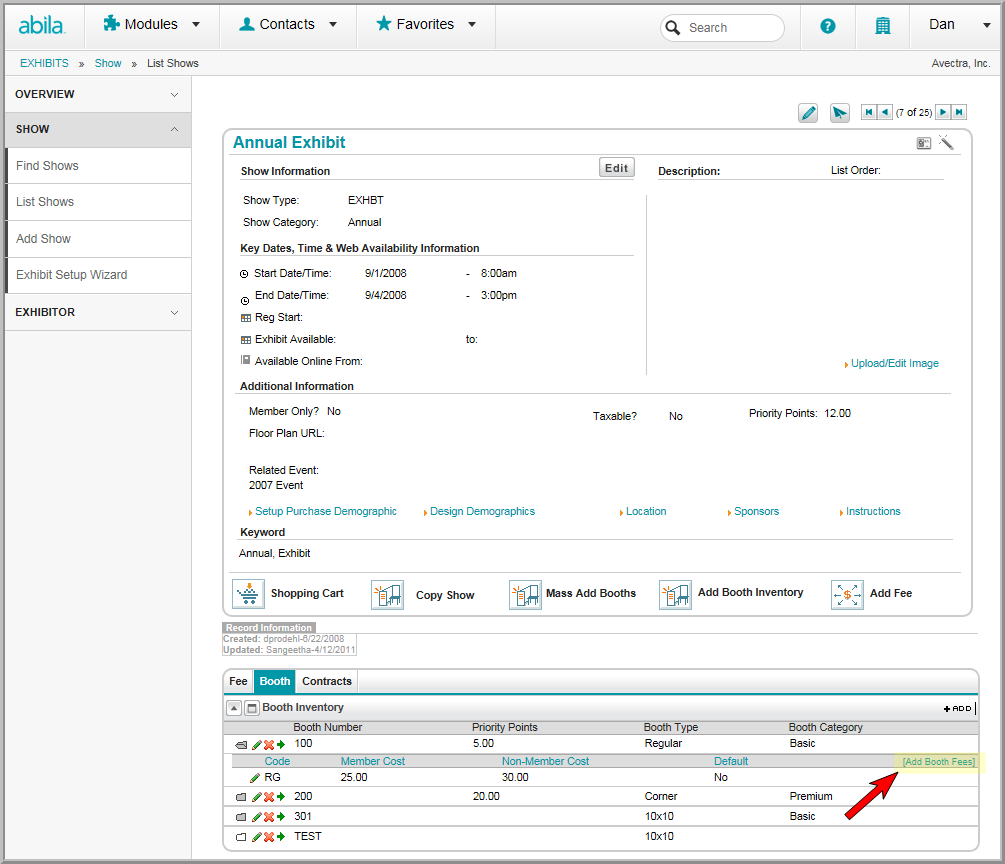Click the abila logo
This screenshot has width=1005, height=864.
[x=42, y=26]
